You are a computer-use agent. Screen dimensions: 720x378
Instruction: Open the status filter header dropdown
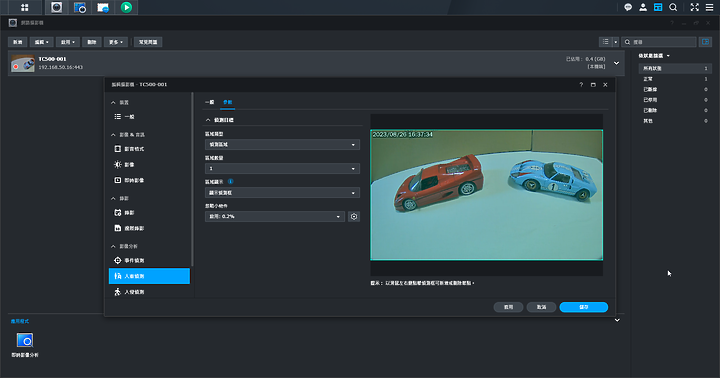click(x=654, y=56)
